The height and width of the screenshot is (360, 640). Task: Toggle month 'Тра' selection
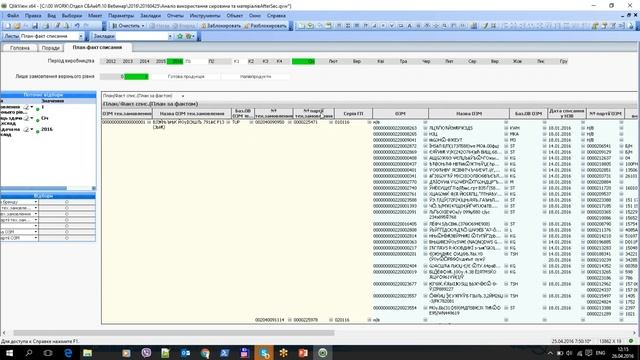403,61
